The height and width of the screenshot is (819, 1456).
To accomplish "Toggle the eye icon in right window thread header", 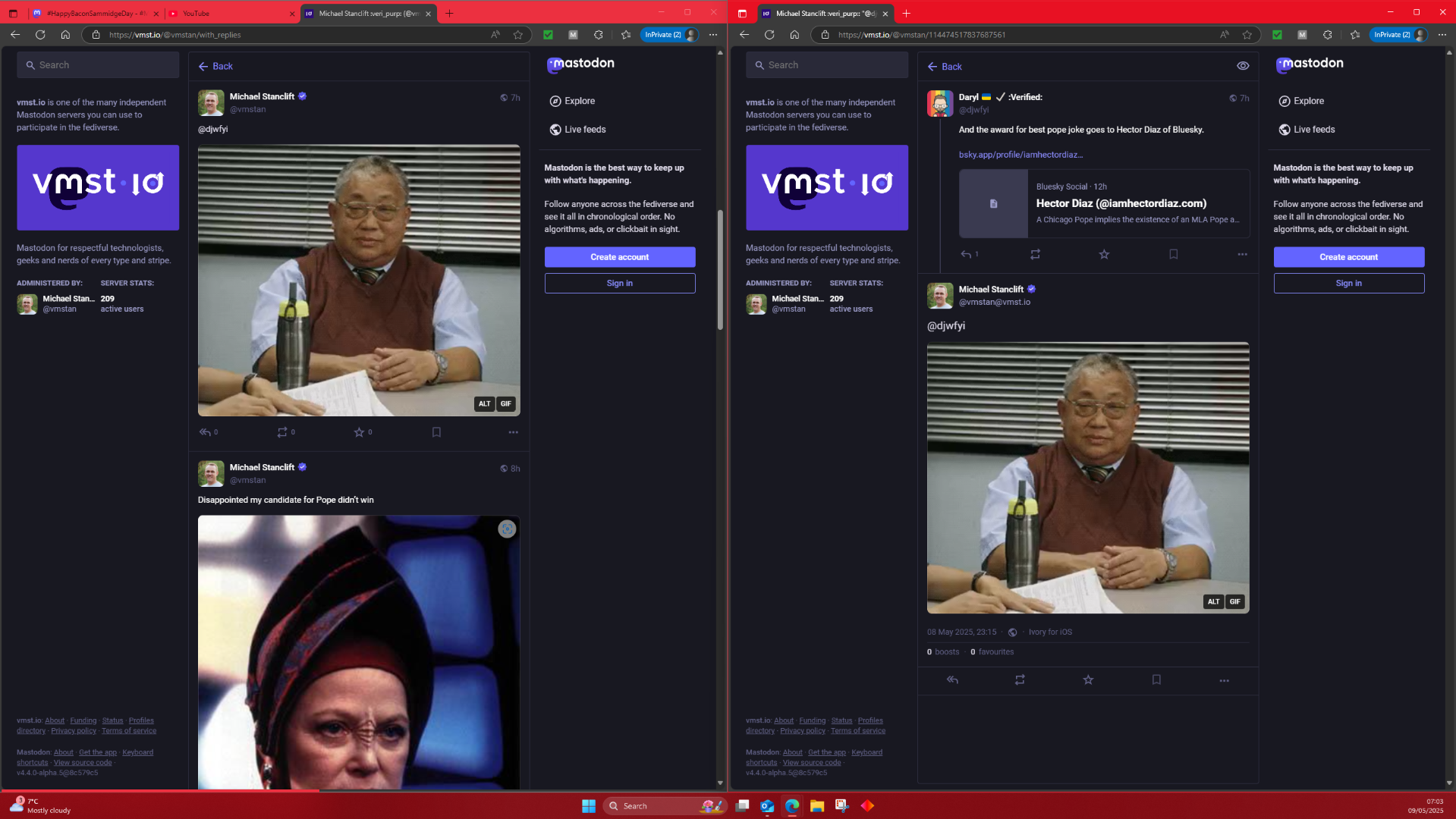I will [x=1243, y=66].
